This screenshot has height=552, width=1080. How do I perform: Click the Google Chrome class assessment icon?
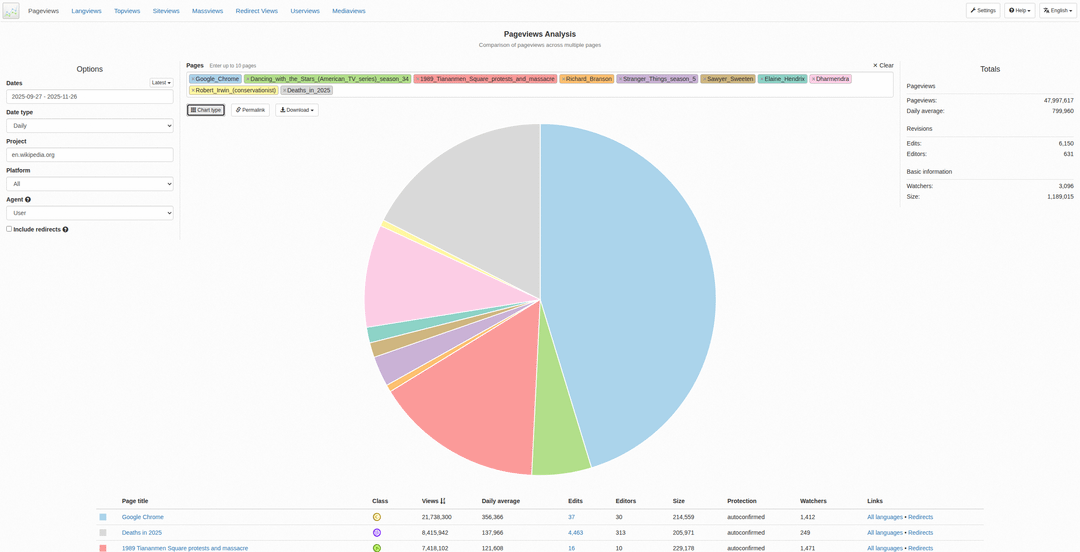(x=377, y=517)
